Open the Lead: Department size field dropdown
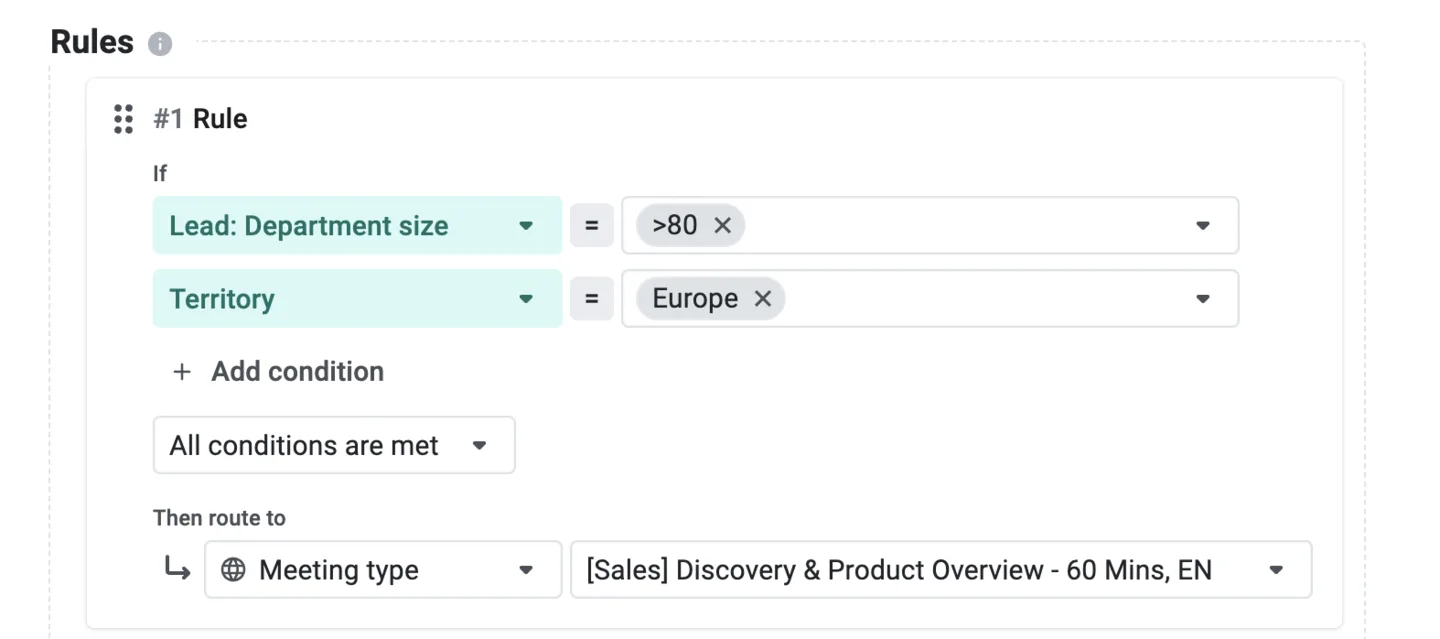The width and height of the screenshot is (1440, 639). 357,226
